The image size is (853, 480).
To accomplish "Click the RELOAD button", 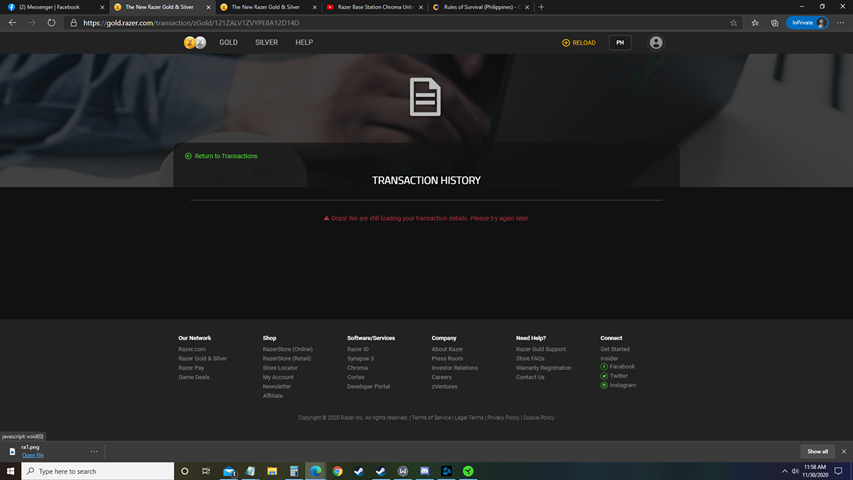I will pyautogui.click(x=579, y=42).
